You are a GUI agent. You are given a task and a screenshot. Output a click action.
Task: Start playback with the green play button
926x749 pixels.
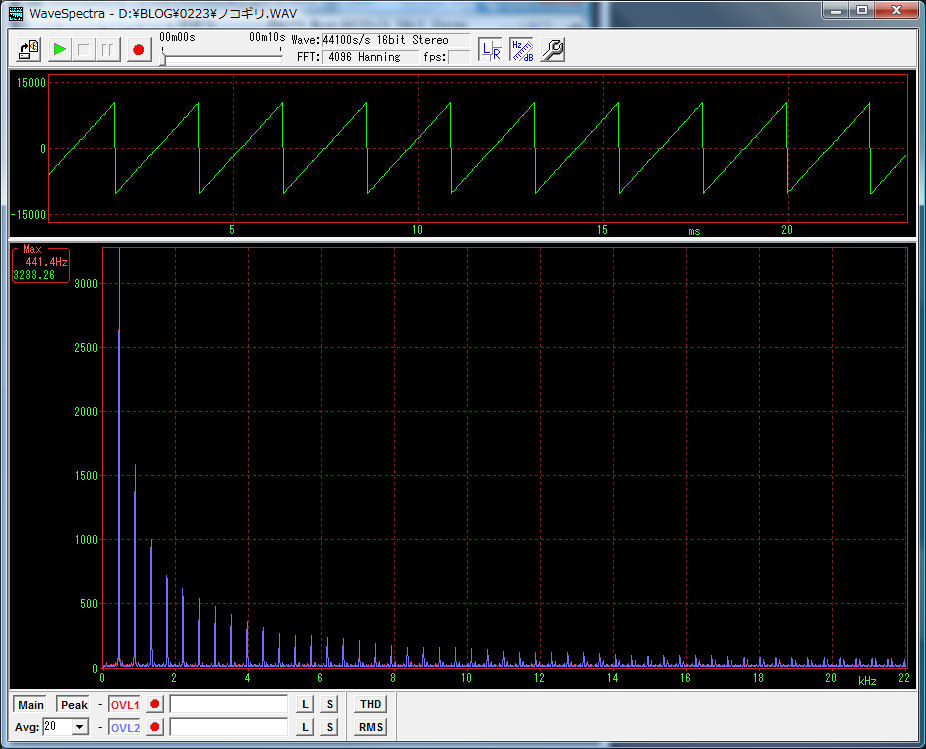(x=59, y=50)
